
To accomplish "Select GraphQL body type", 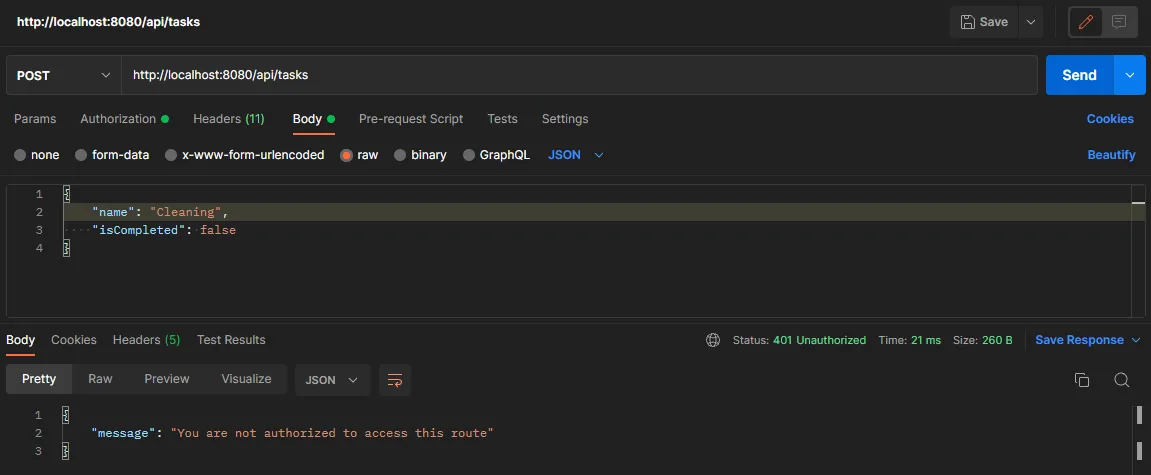I will coord(469,155).
